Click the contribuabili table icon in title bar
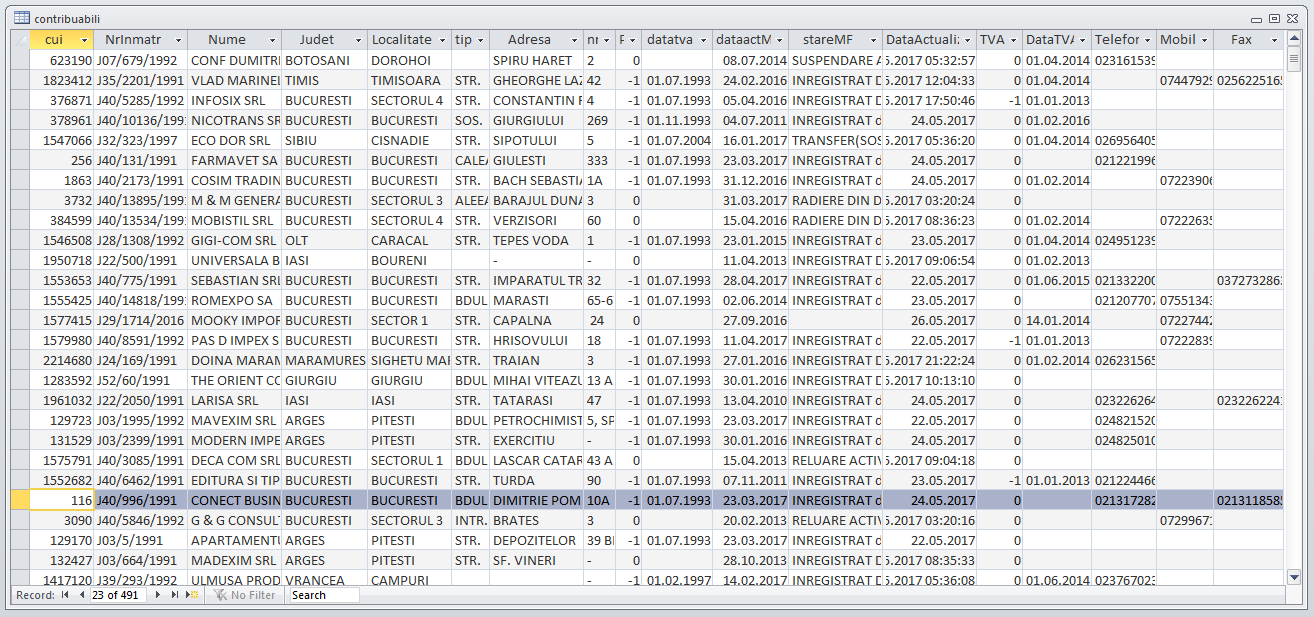This screenshot has height=617, width=1314. click(21, 18)
